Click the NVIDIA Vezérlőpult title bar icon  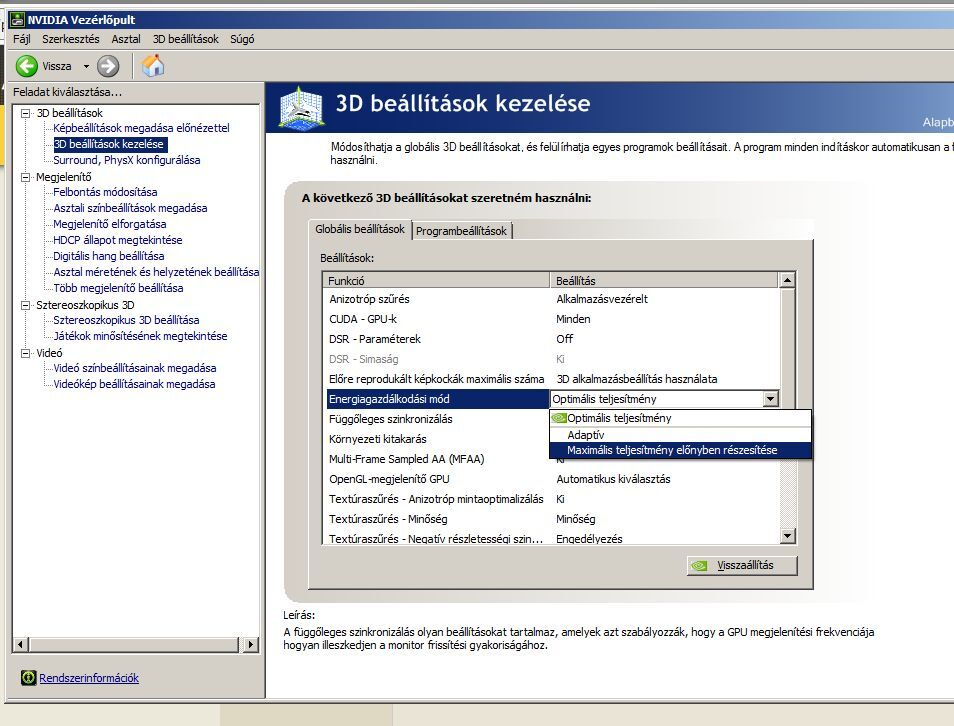(17, 19)
